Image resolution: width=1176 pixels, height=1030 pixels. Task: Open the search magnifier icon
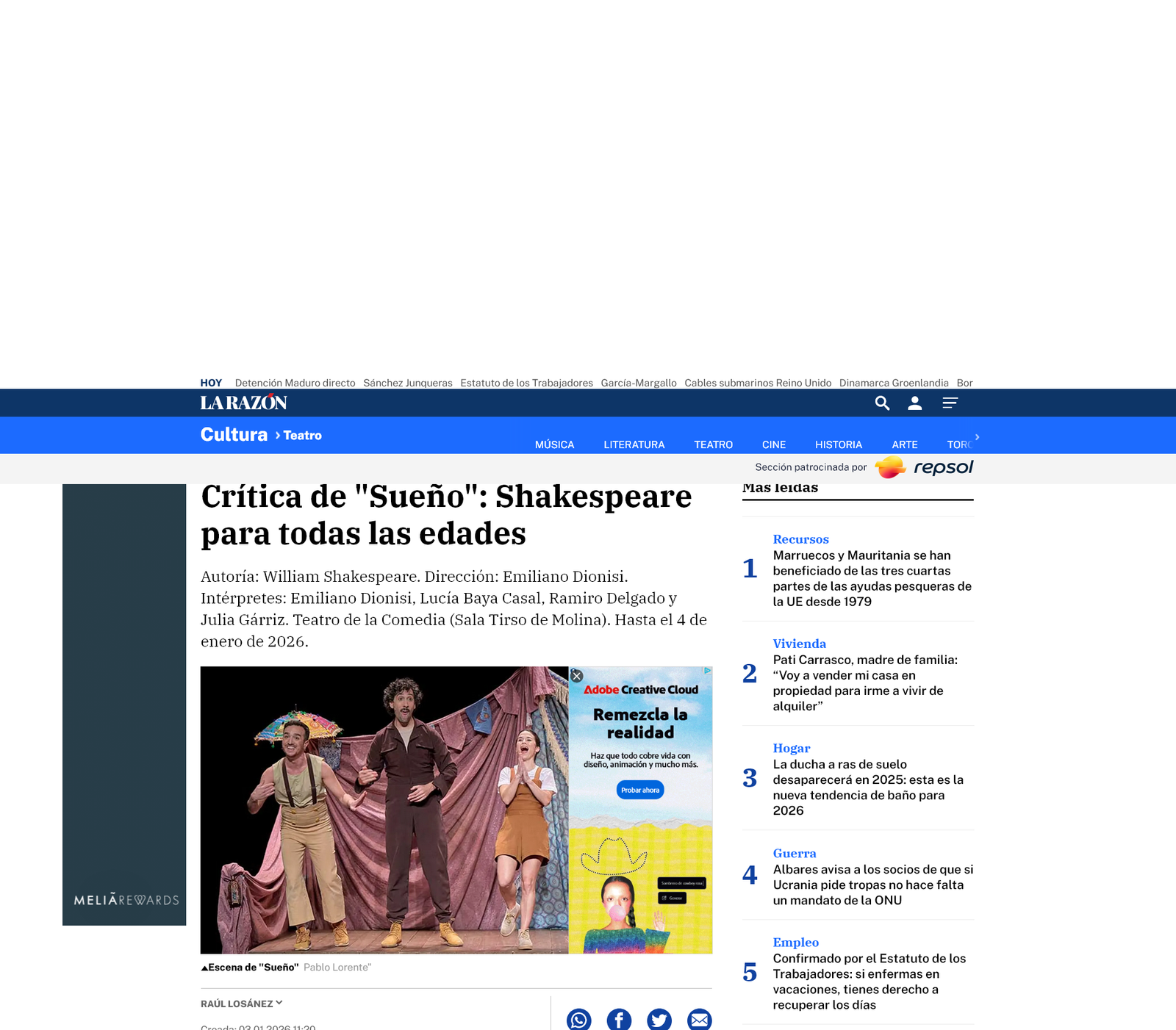882,403
